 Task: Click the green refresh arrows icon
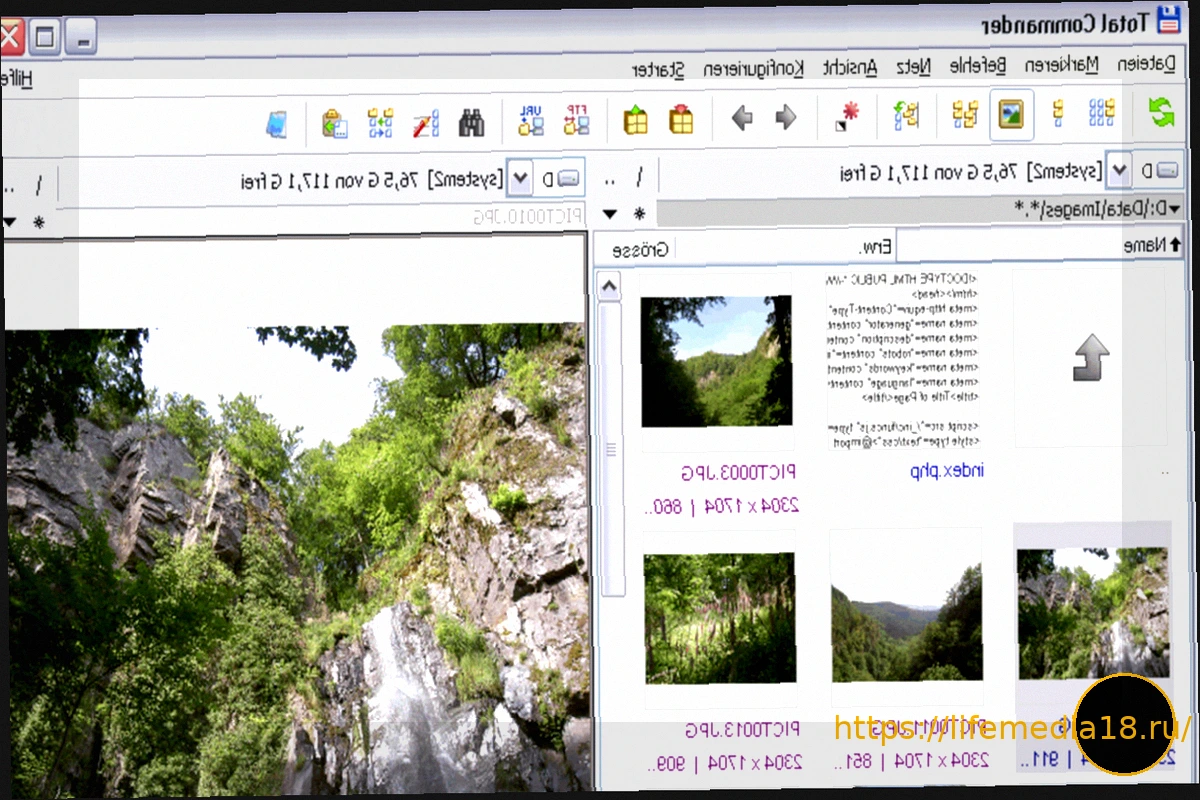click(1161, 112)
